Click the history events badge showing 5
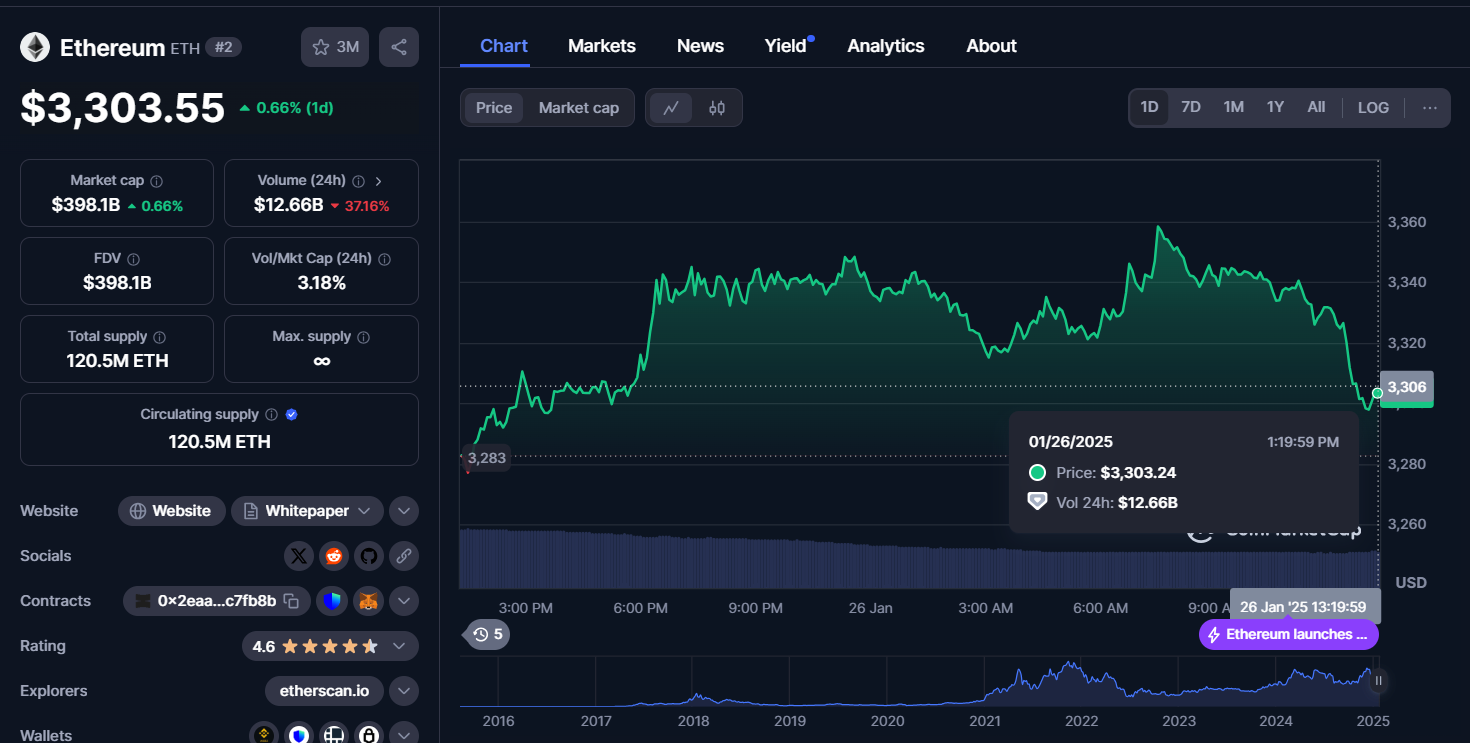Image resolution: width=1470 pixels, height=743 pixels. [487, 634]
